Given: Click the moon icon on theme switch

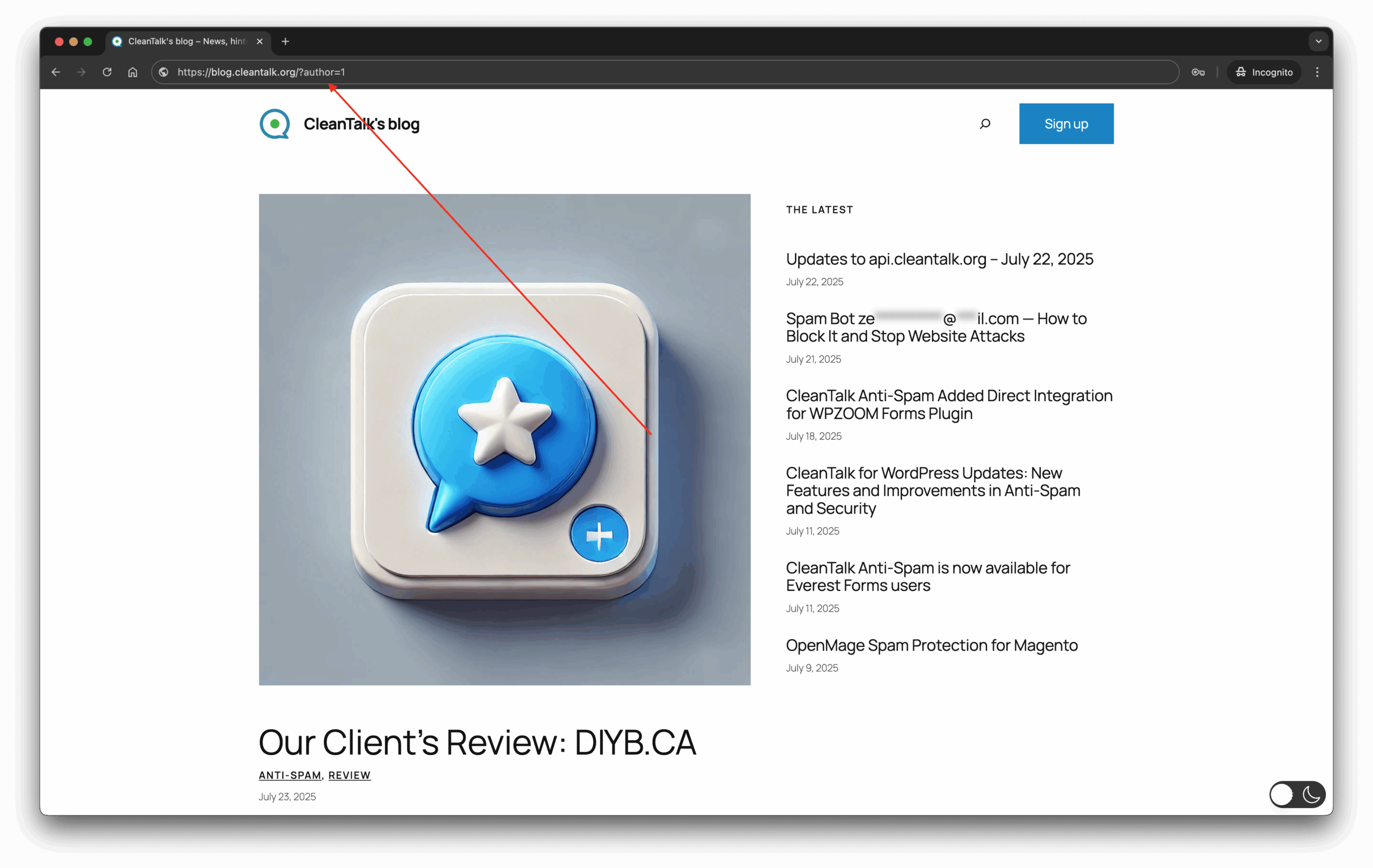Looking at the screenshot, I should [x=1311, y=795].
